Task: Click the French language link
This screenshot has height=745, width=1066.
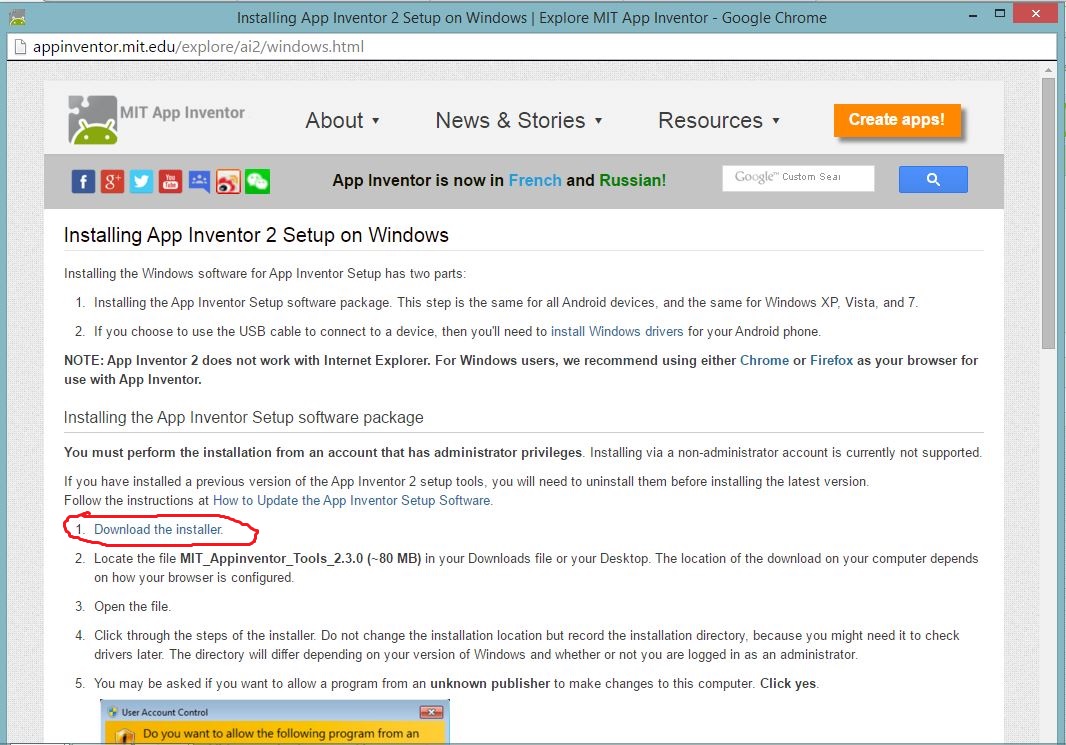Action: tap(535, 180)
